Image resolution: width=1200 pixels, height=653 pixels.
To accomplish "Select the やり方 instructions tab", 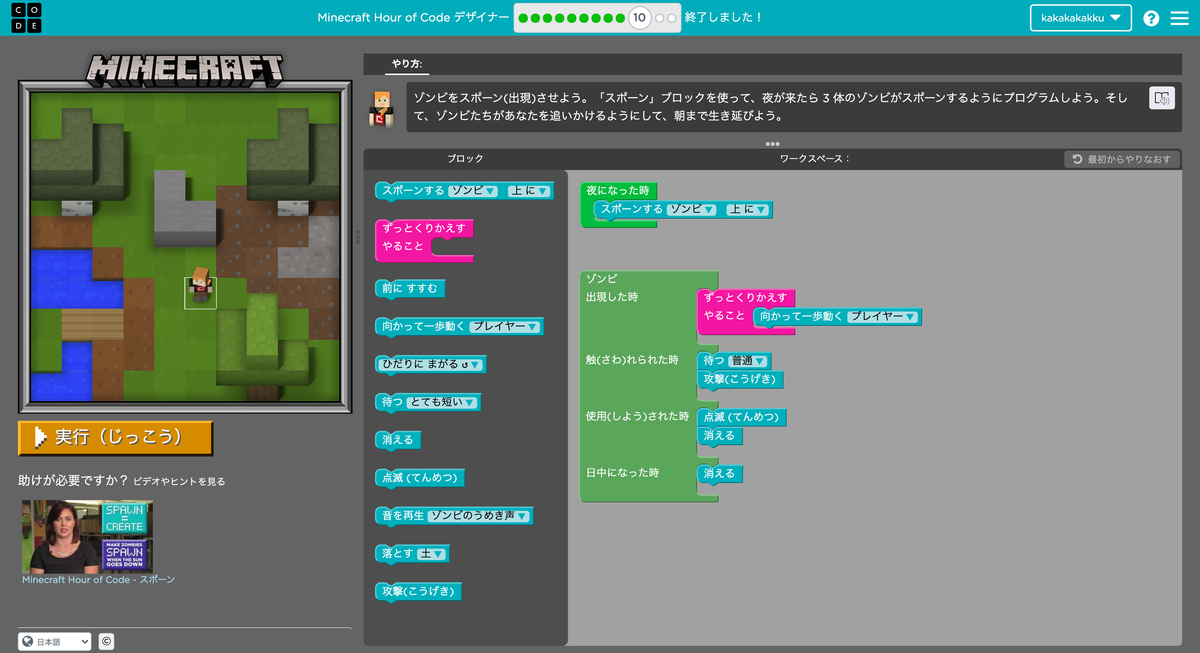I will [x=406, y=63].
